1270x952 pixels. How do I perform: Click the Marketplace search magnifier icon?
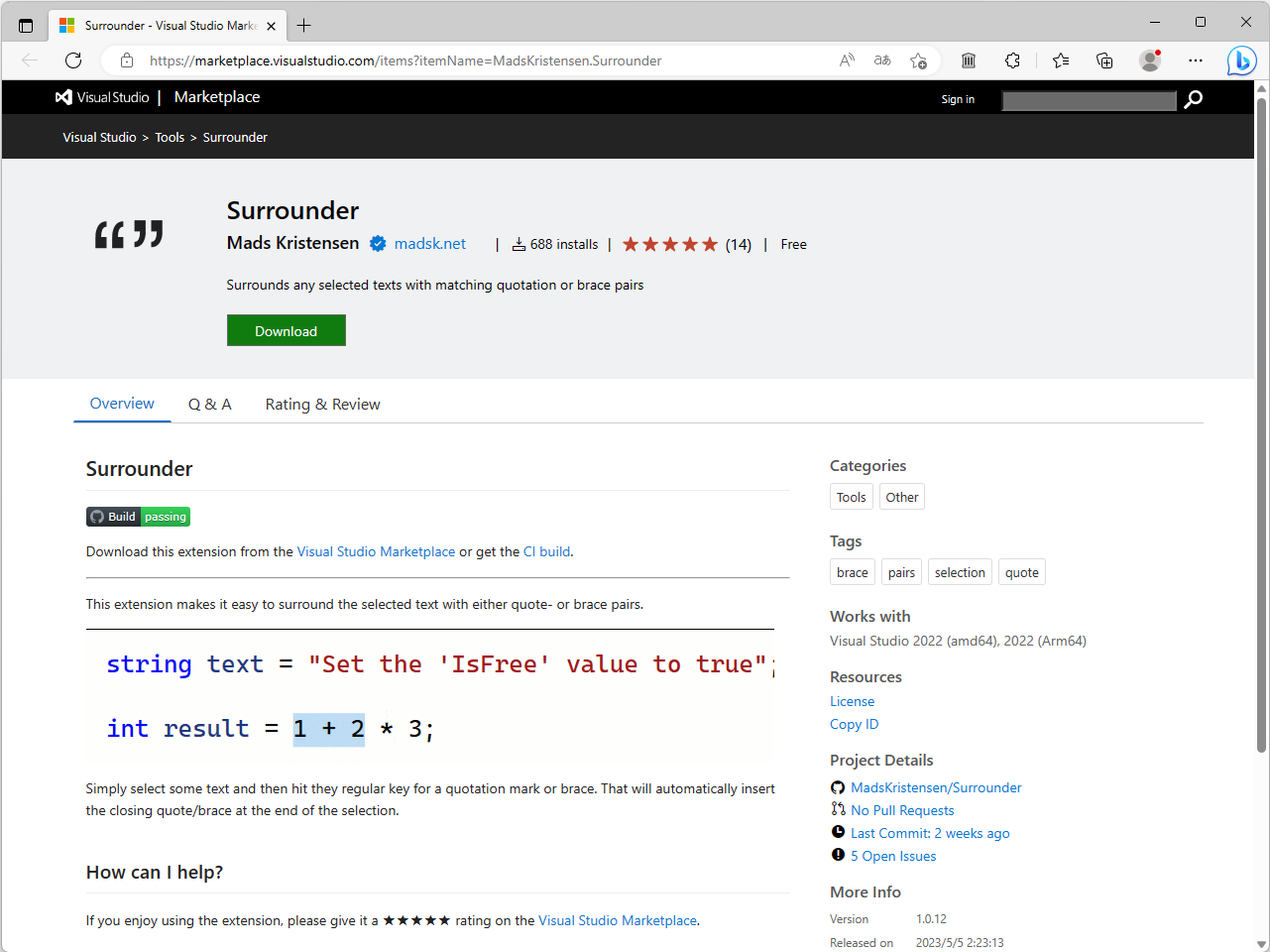pyautogui.click(x=1193, y=99)
